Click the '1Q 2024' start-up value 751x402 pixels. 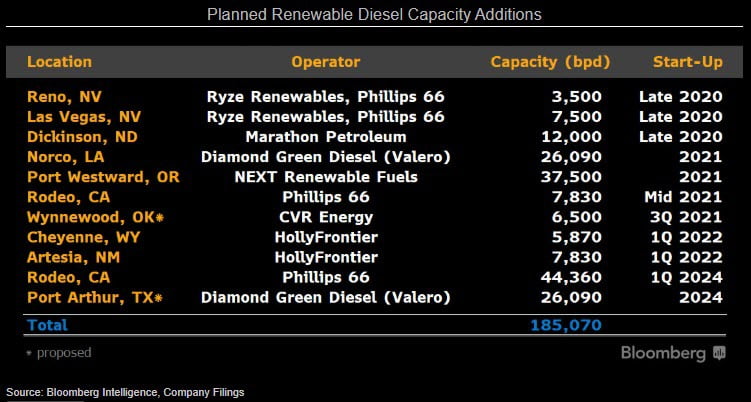coord(686,278)
